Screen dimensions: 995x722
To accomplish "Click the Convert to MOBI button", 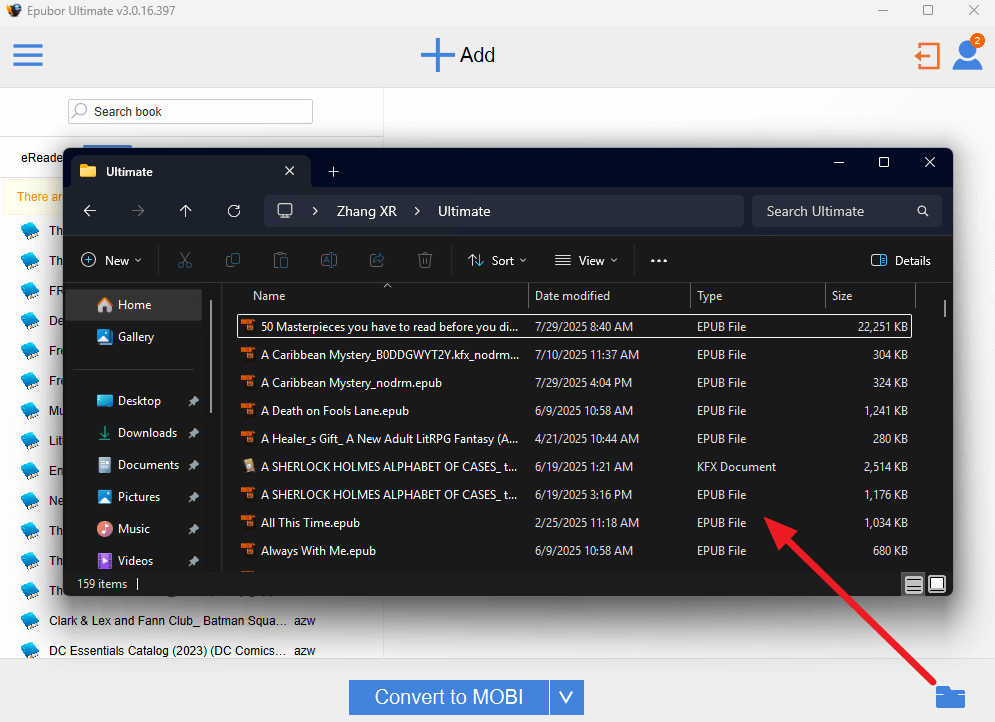I will (449, 697).
